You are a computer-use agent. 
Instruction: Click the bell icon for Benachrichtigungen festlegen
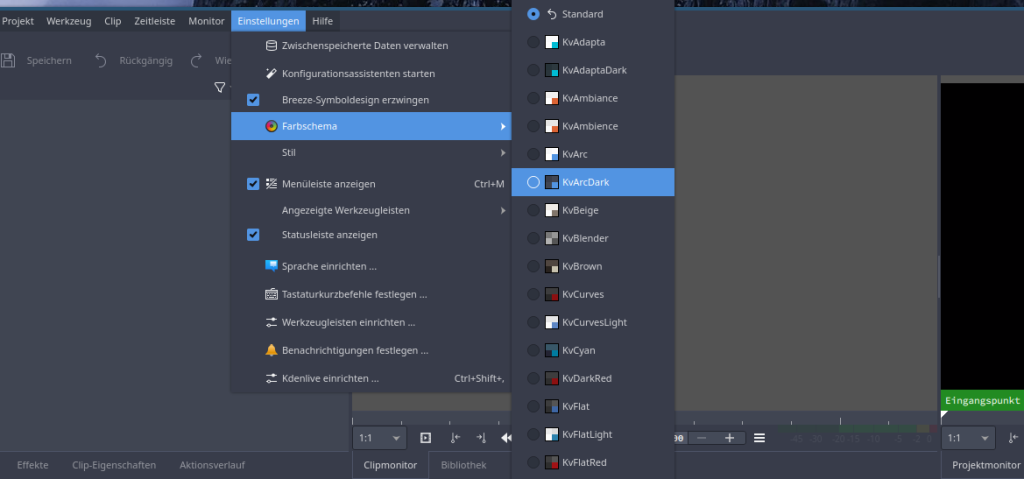point(271,351)
